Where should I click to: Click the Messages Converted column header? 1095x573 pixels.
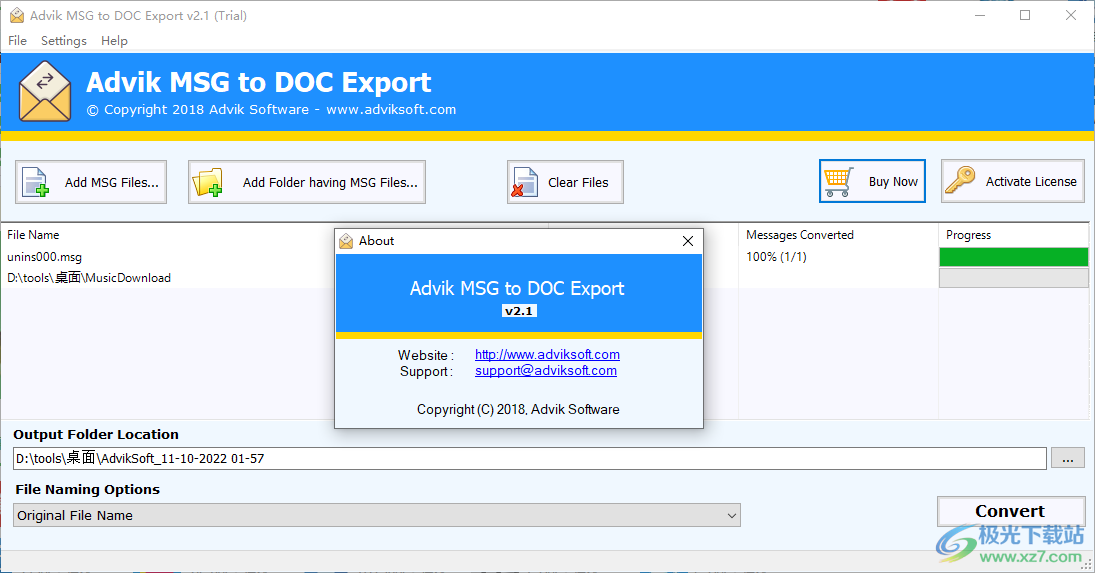pos(800,235)
